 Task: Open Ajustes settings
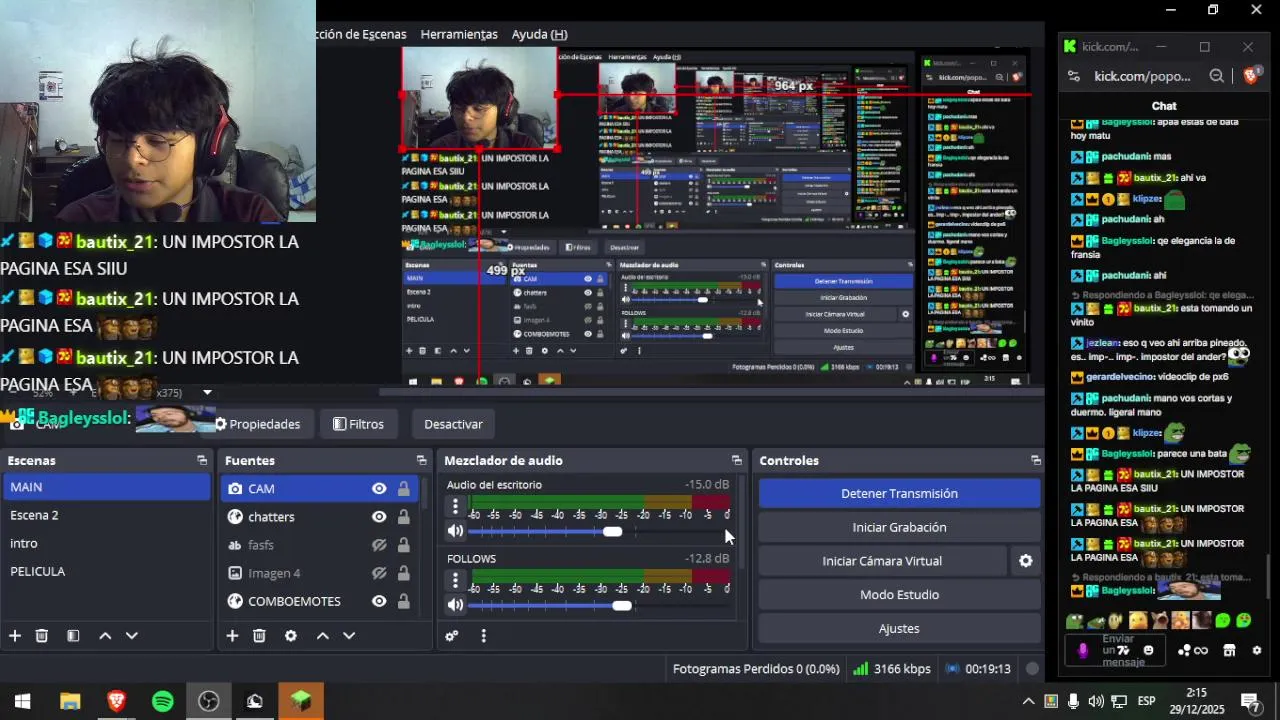pyautogui.click(x=899, y=629)
